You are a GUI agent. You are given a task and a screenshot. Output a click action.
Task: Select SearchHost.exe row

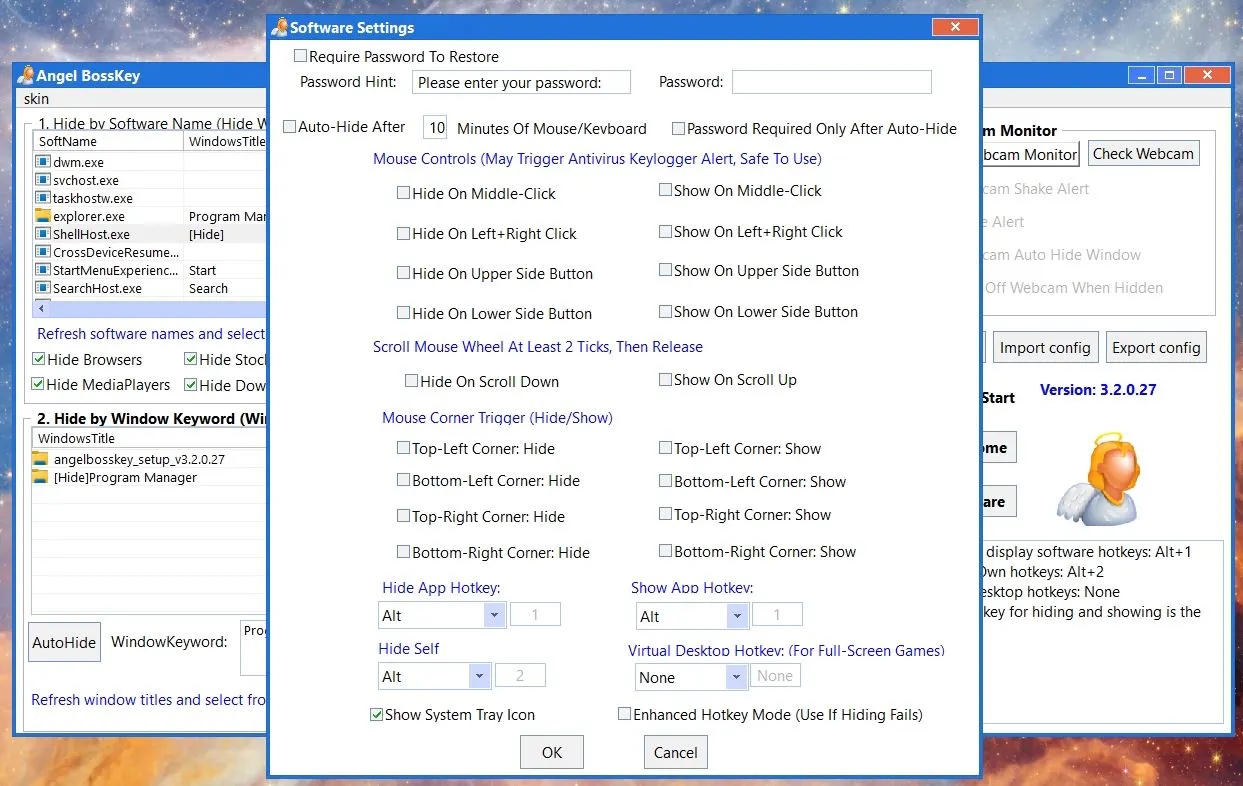(x=150, y=288)
